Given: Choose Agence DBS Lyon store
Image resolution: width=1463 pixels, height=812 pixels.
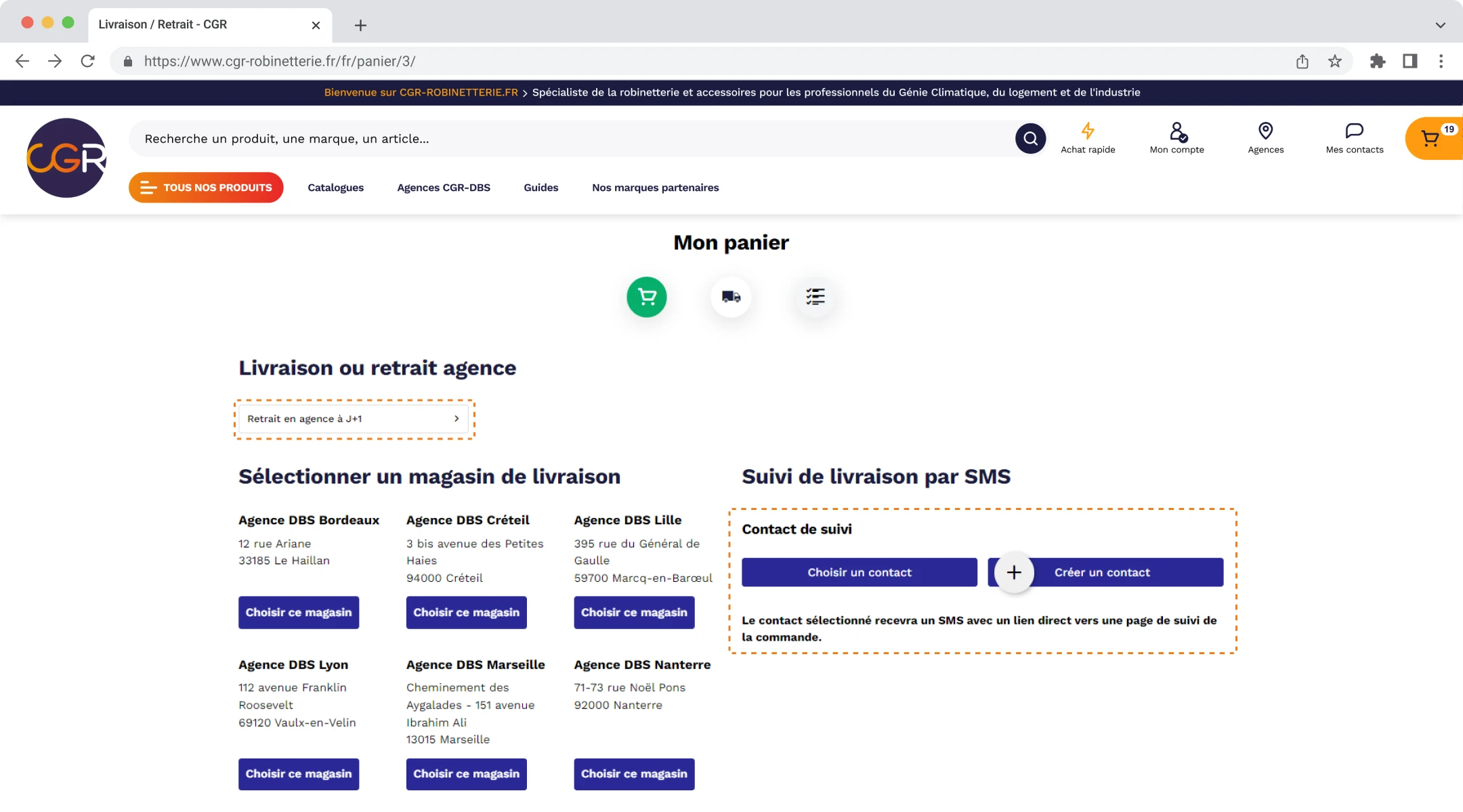Looking at the screenshot, I should 299,773.
